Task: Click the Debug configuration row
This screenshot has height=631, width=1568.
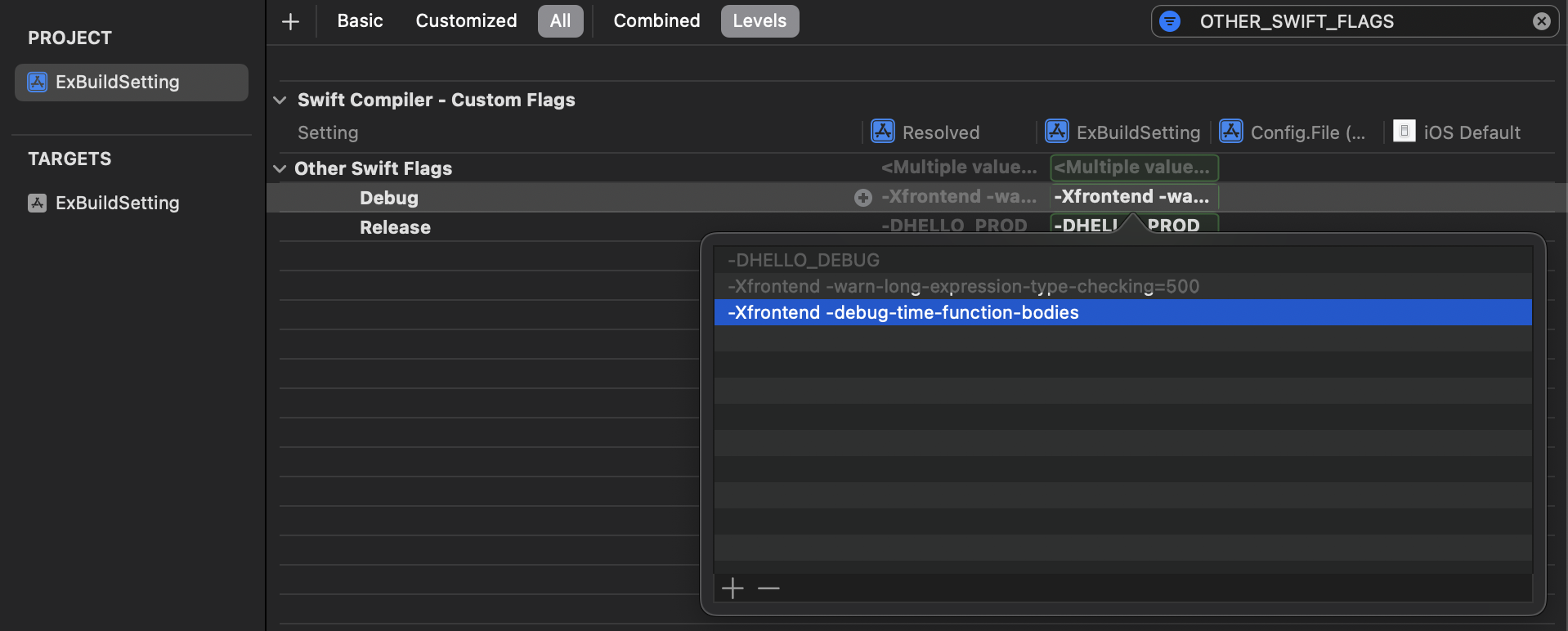Action: click(x=389, y=198)
